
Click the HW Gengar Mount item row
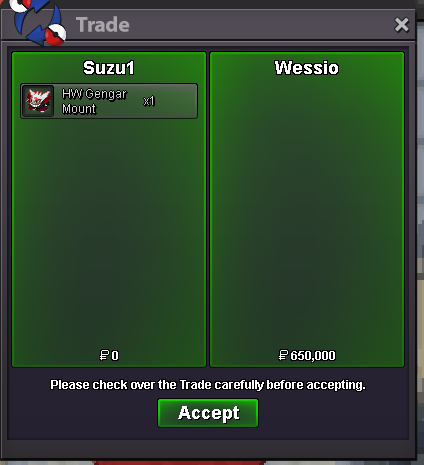pos(109,101)
